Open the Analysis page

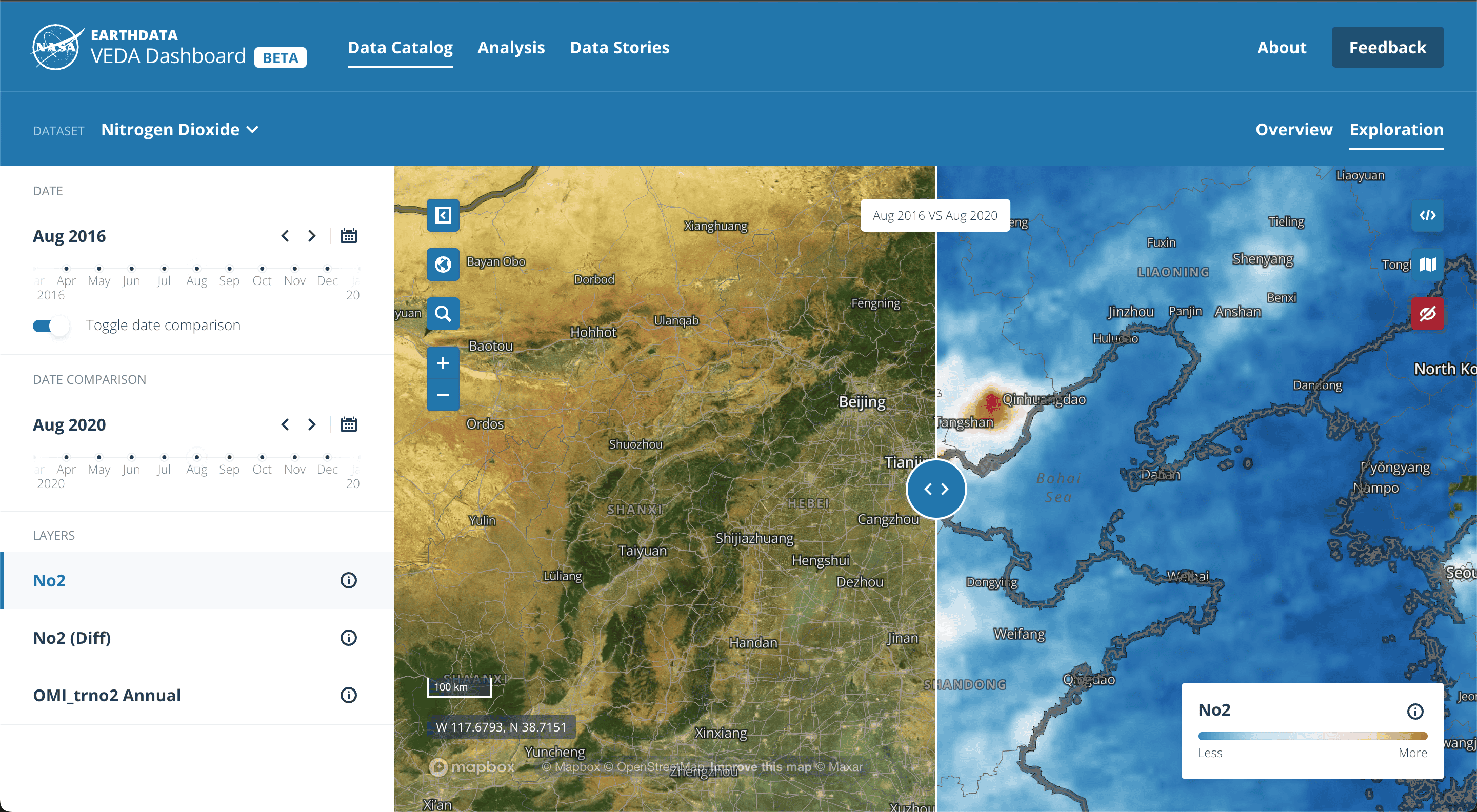[511, 48]
